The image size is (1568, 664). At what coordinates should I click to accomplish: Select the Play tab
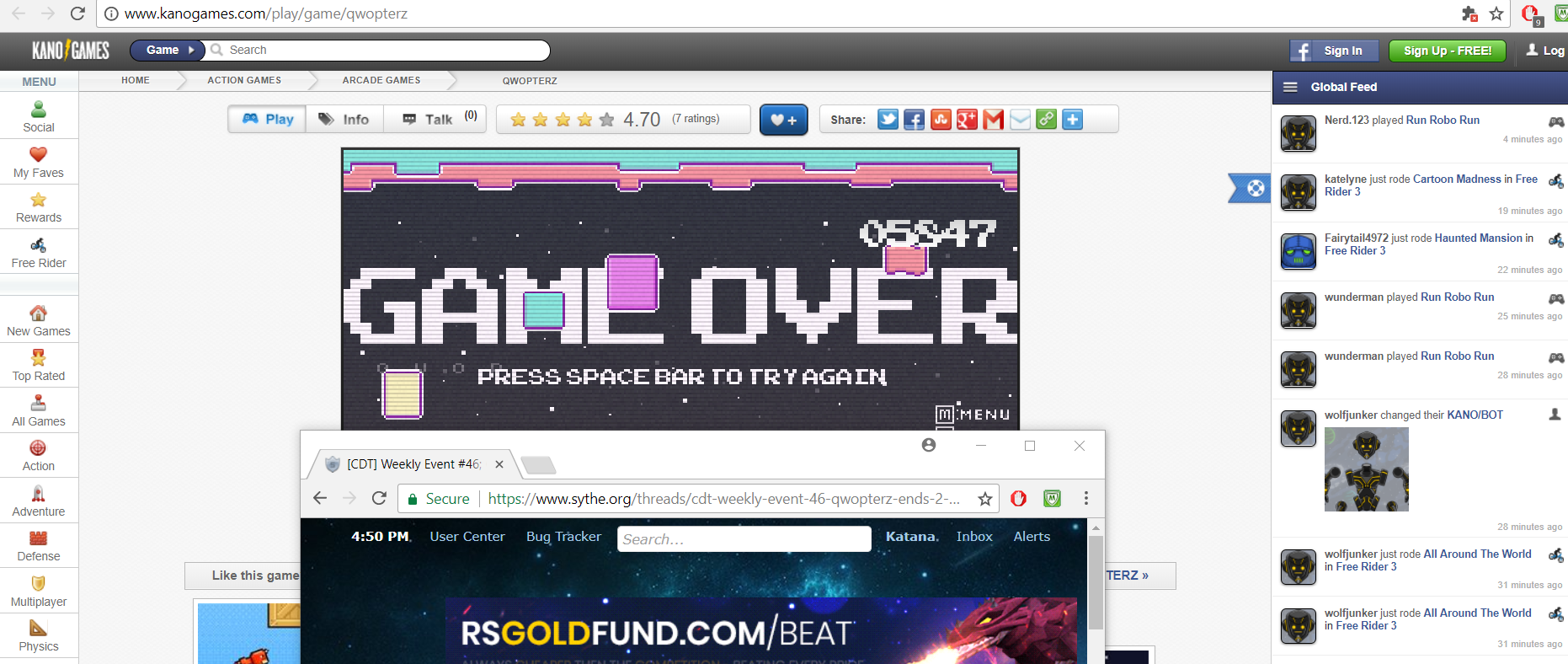[x=268, y=119]
